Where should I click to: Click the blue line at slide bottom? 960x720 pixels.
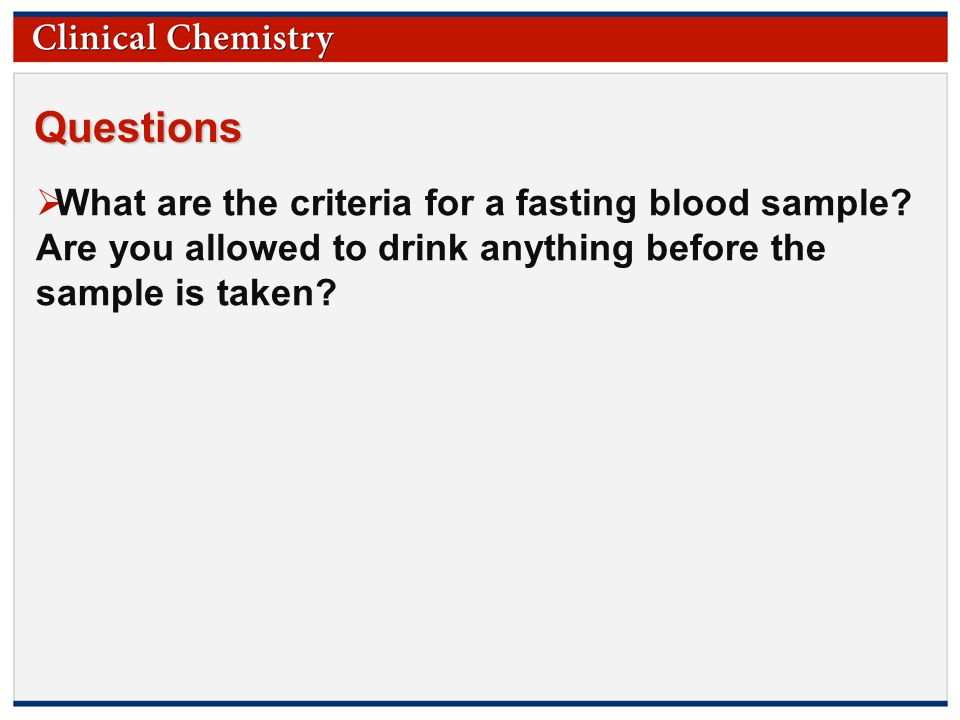click(480, 703)
